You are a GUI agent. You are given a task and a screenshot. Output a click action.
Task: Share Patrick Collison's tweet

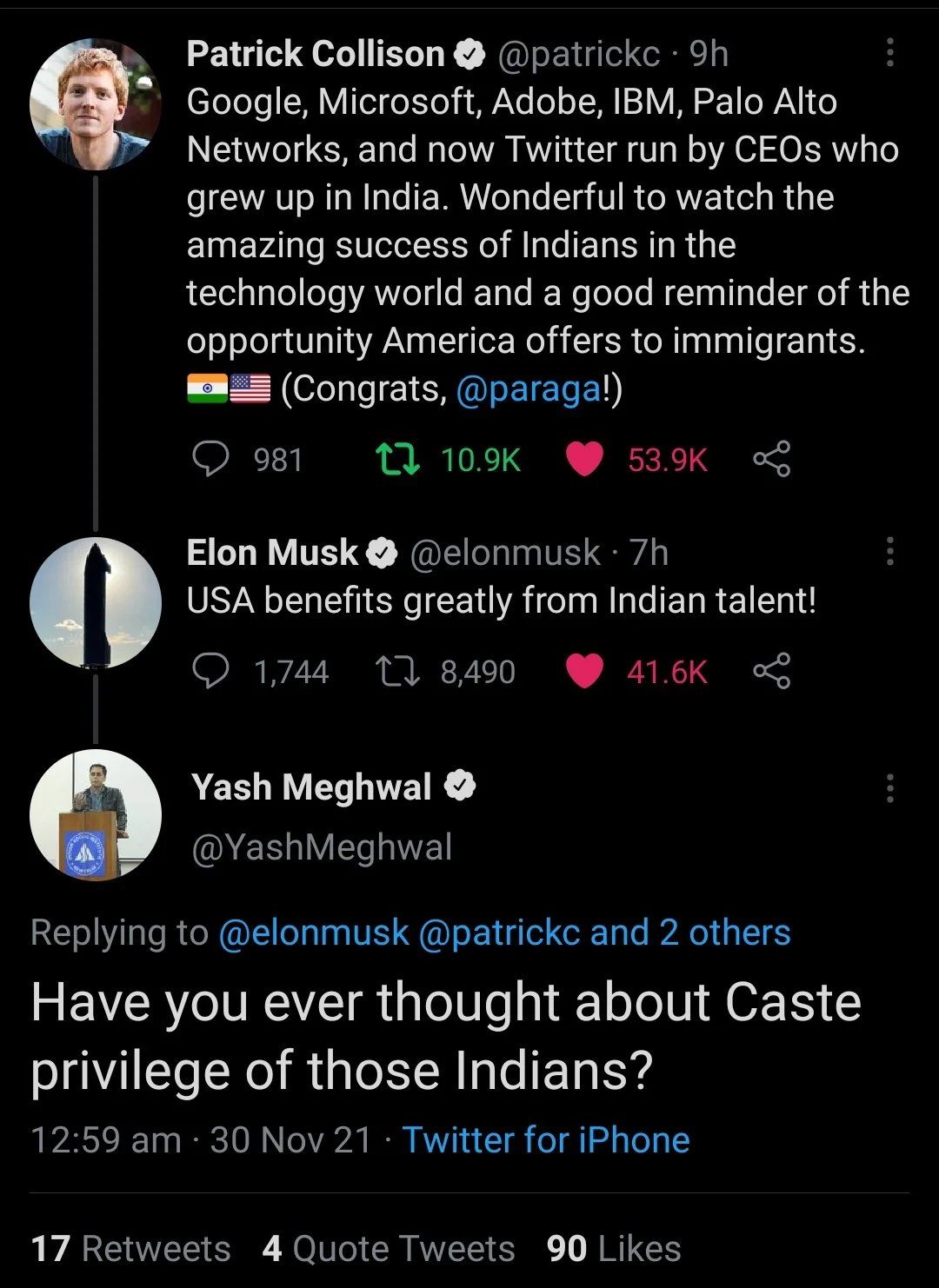point(771,459)
